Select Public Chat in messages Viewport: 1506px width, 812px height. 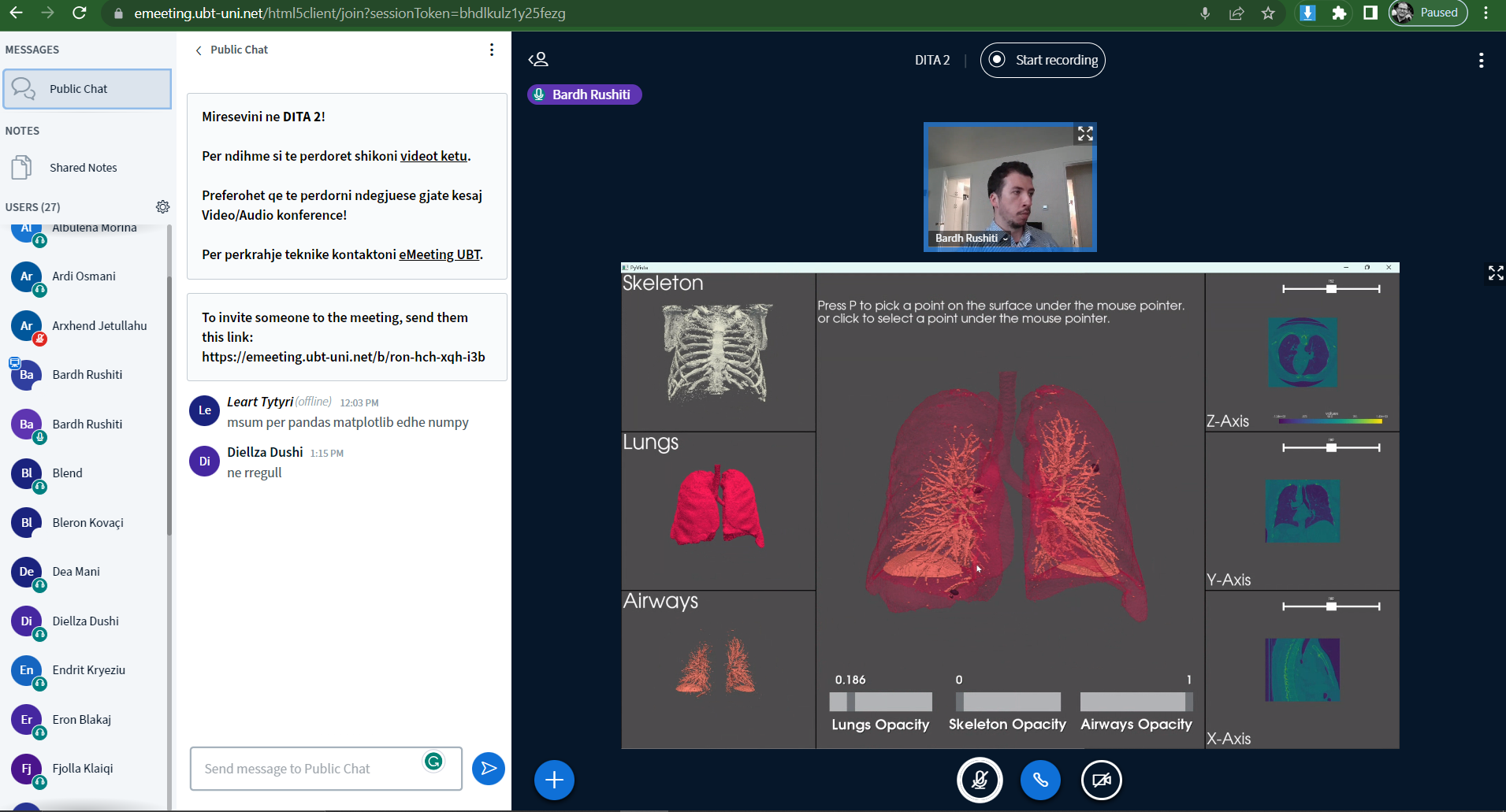pyautogui.click(x=87, y=89)
